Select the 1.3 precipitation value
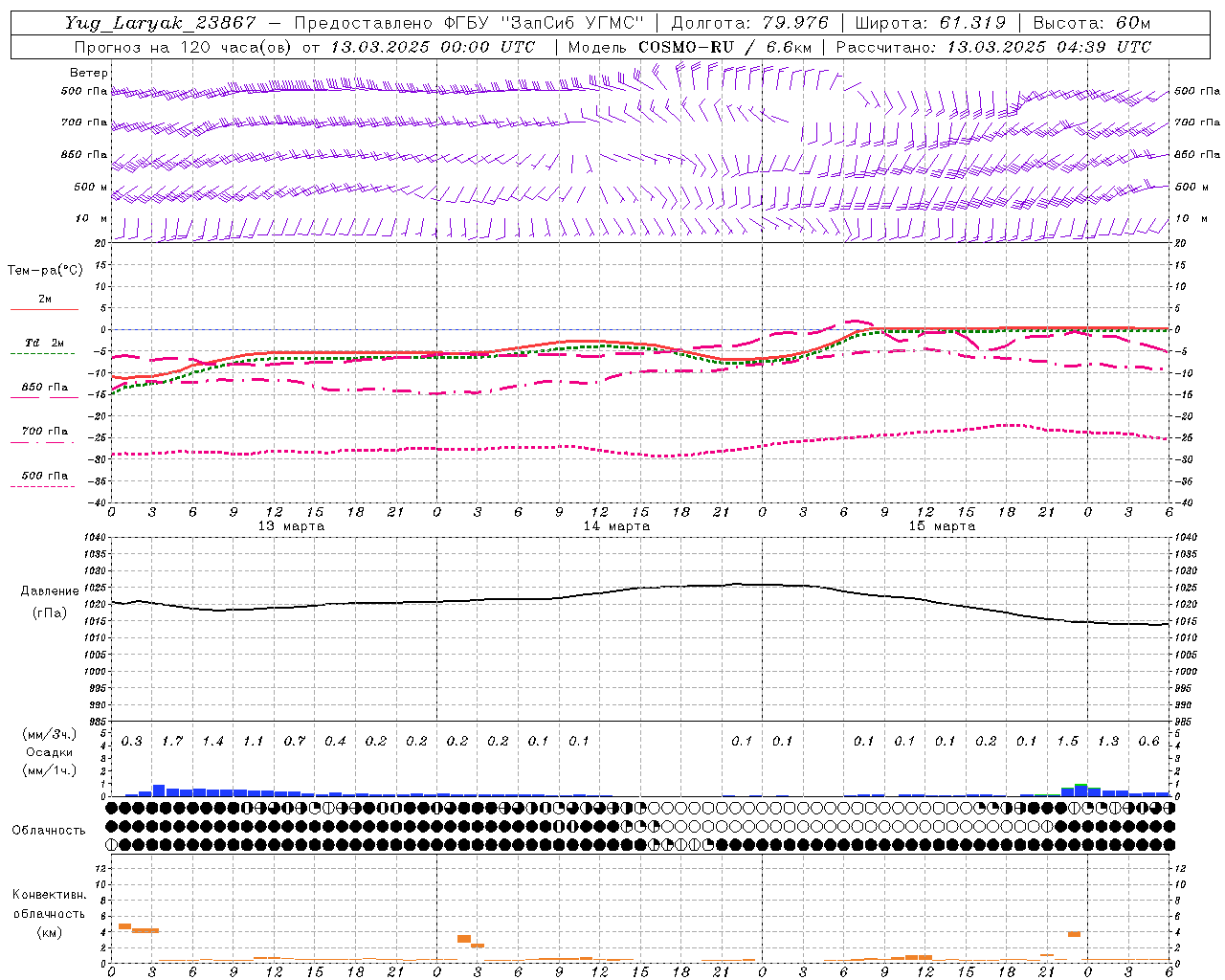Image resolution: width=1225 pixels, height=980 pixels. 1108,742
